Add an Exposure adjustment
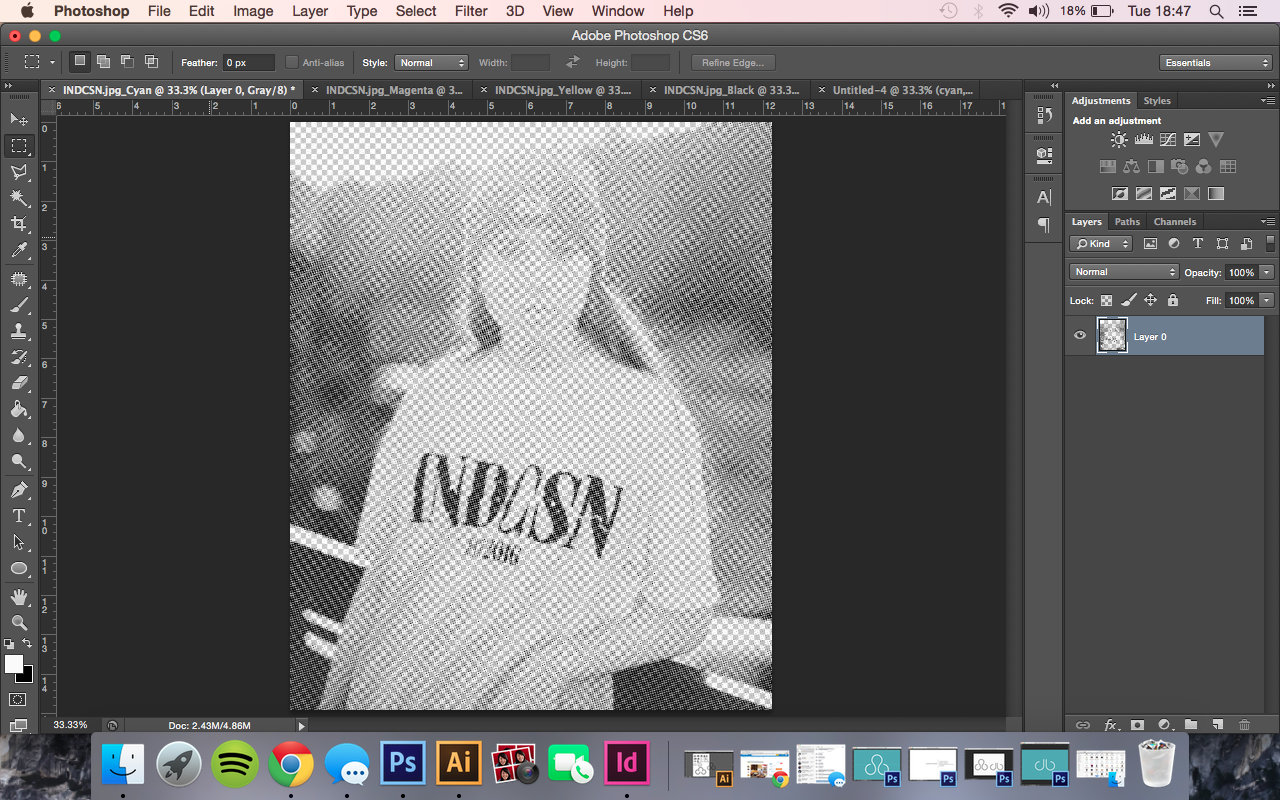 tap(1192, 140)
